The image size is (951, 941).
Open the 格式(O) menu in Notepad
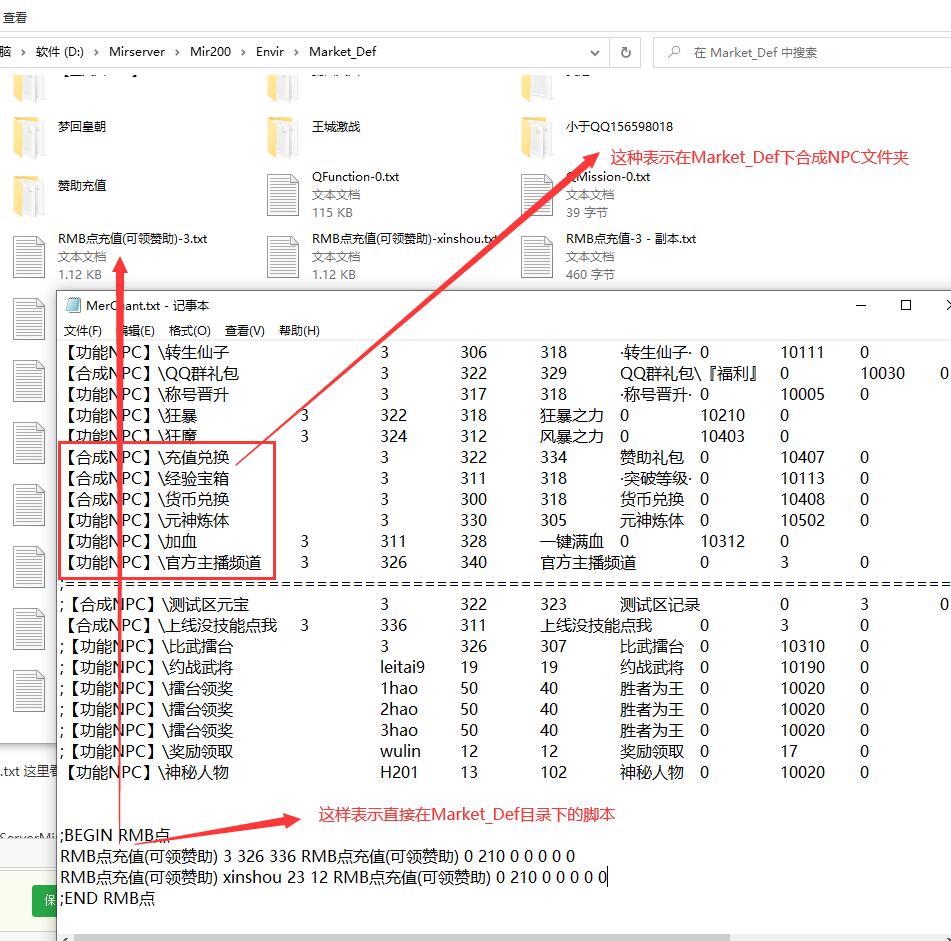pos(189,330)
